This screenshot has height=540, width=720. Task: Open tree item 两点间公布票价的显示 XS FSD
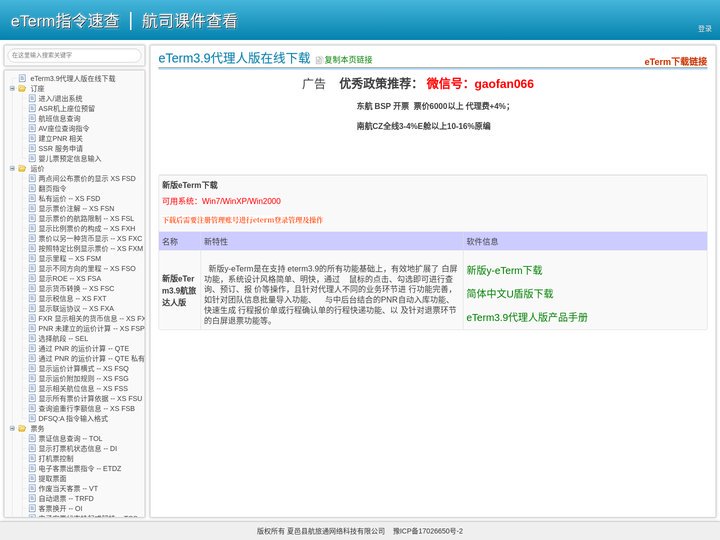point(87,179)
